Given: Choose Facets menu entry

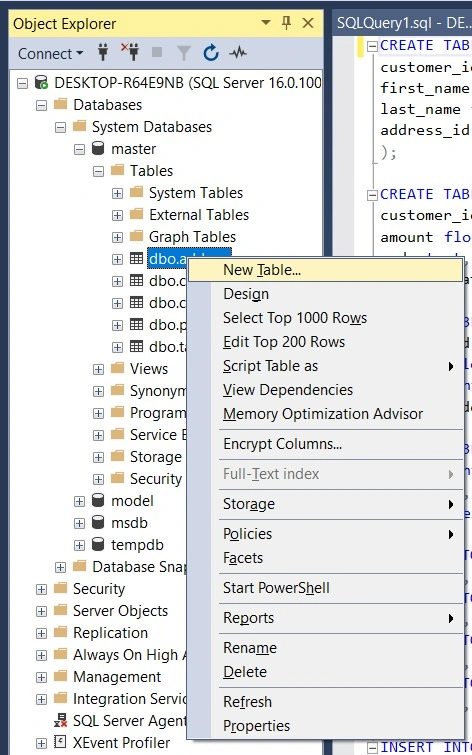Looking at the screenshot, I should click(325, 558).
